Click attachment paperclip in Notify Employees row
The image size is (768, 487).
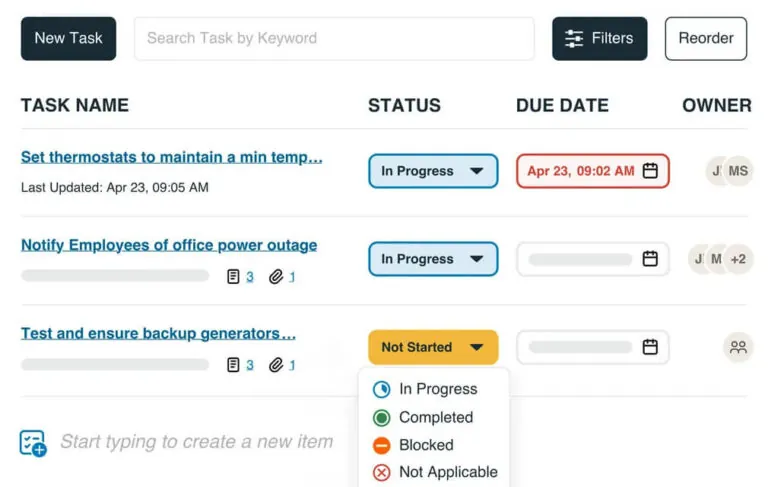[x=276, y=277]
